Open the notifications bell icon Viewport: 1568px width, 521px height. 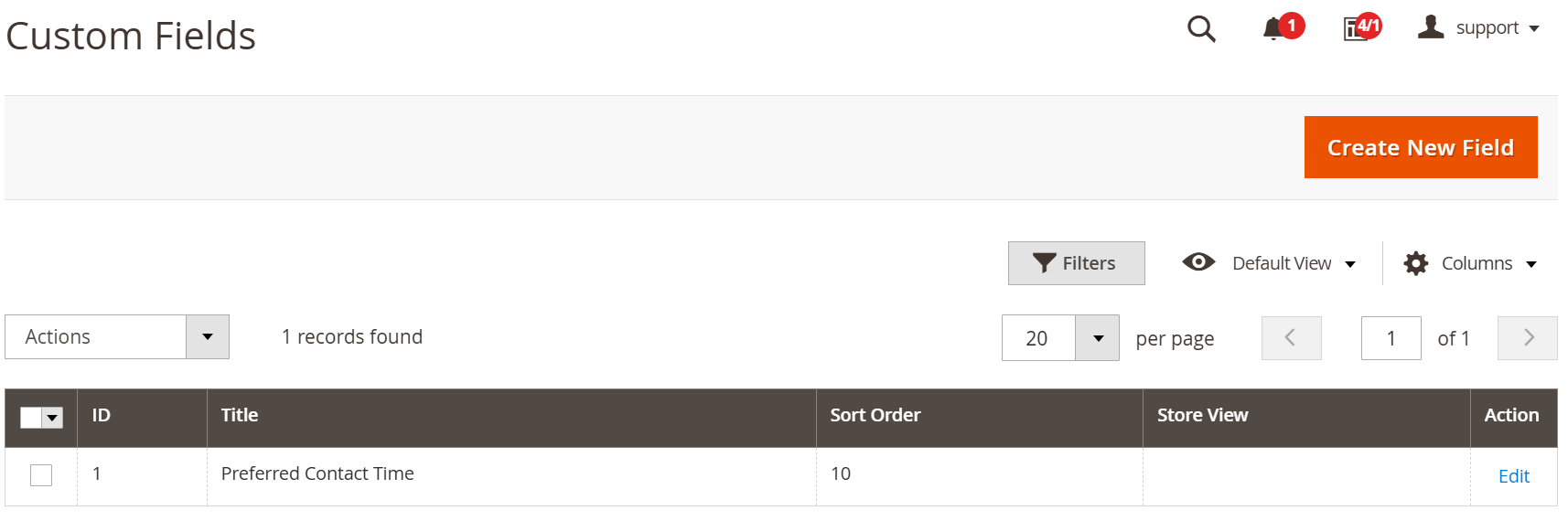[1273, 29]
